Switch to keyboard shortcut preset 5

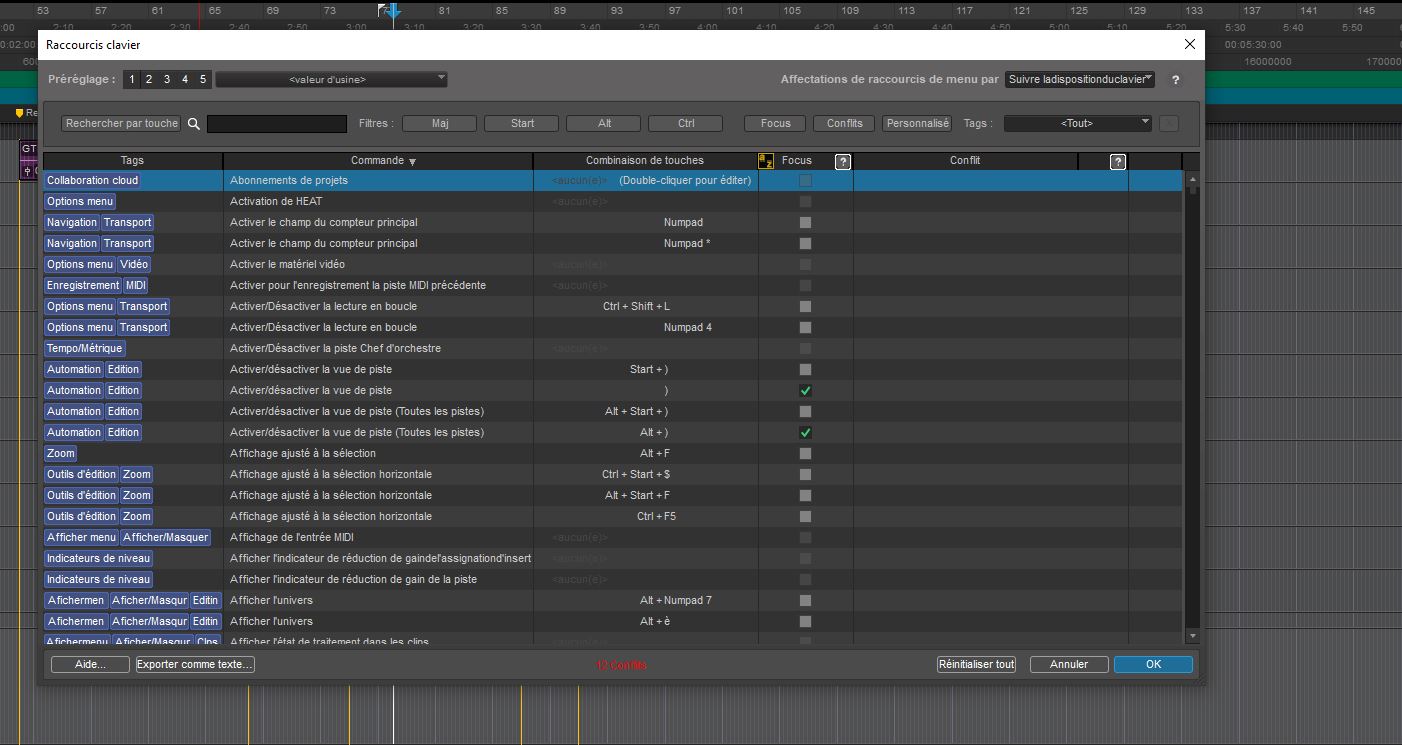(202, 78)
